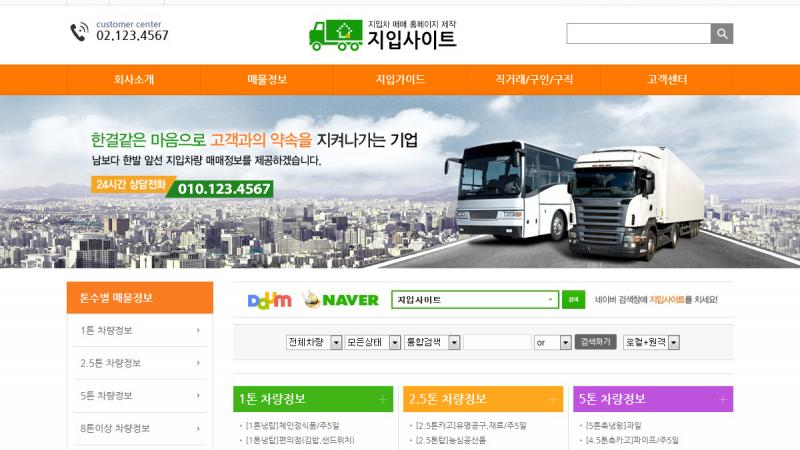Open the 회사소개 menu

click(134, 80)
